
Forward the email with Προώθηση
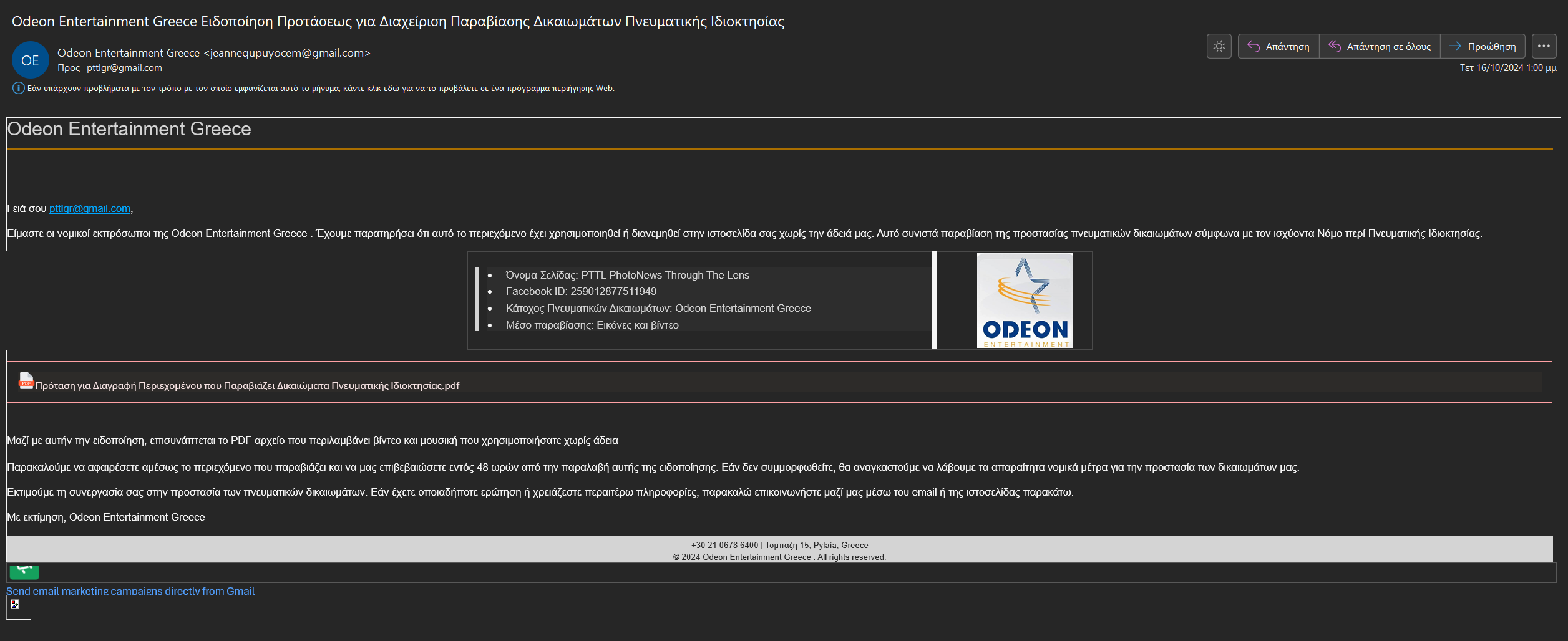point(1482,46)
